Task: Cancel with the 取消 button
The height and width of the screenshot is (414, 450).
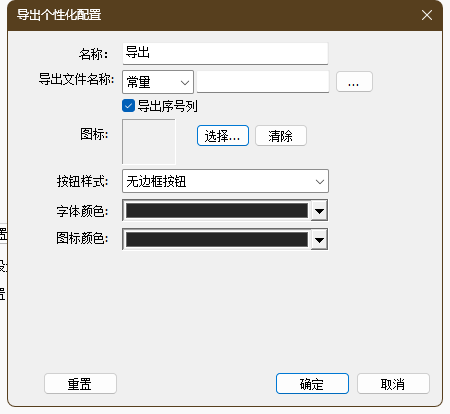Action: (x=393, y=384)
